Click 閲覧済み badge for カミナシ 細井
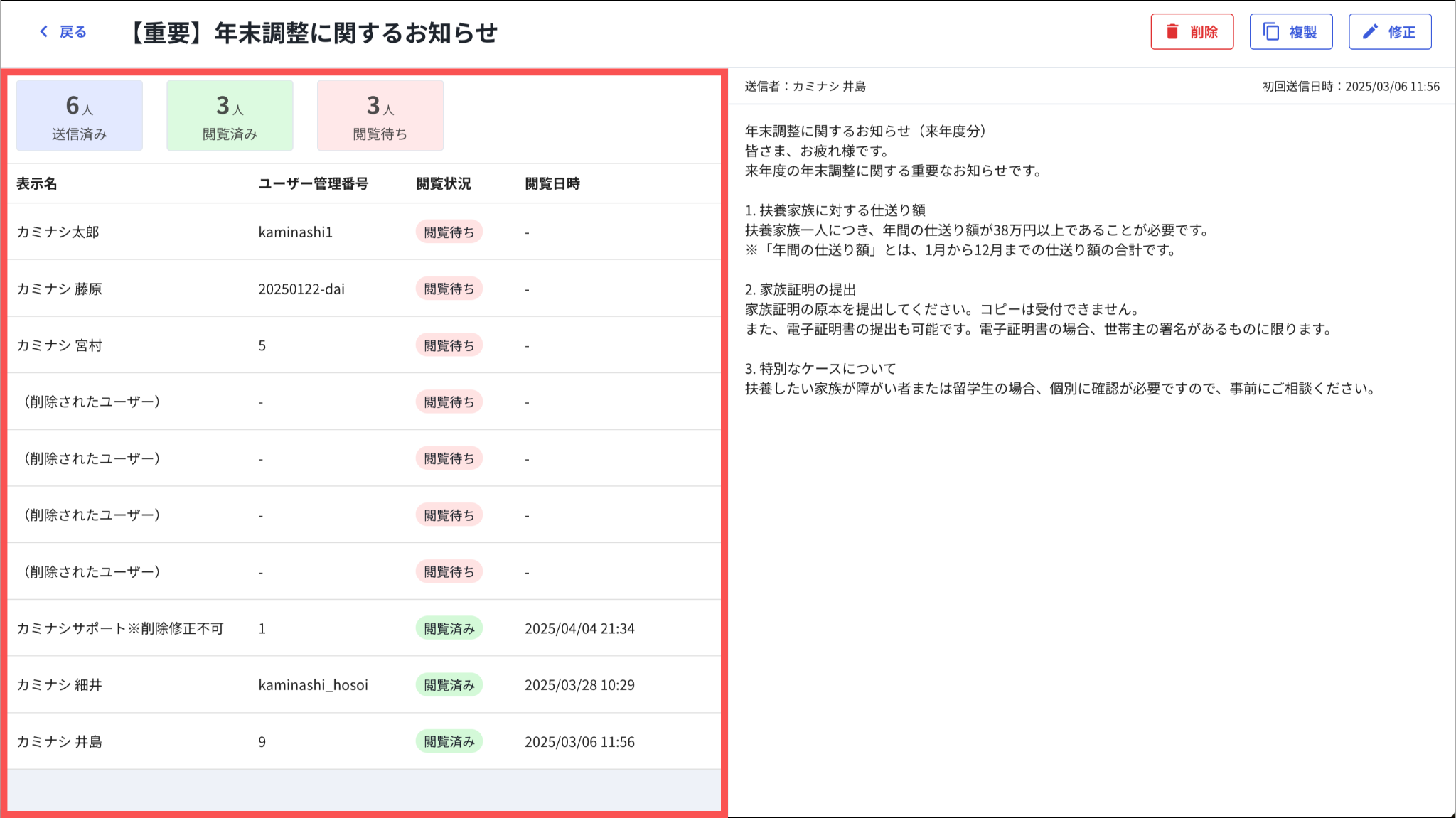 click(x=449, y=685)
